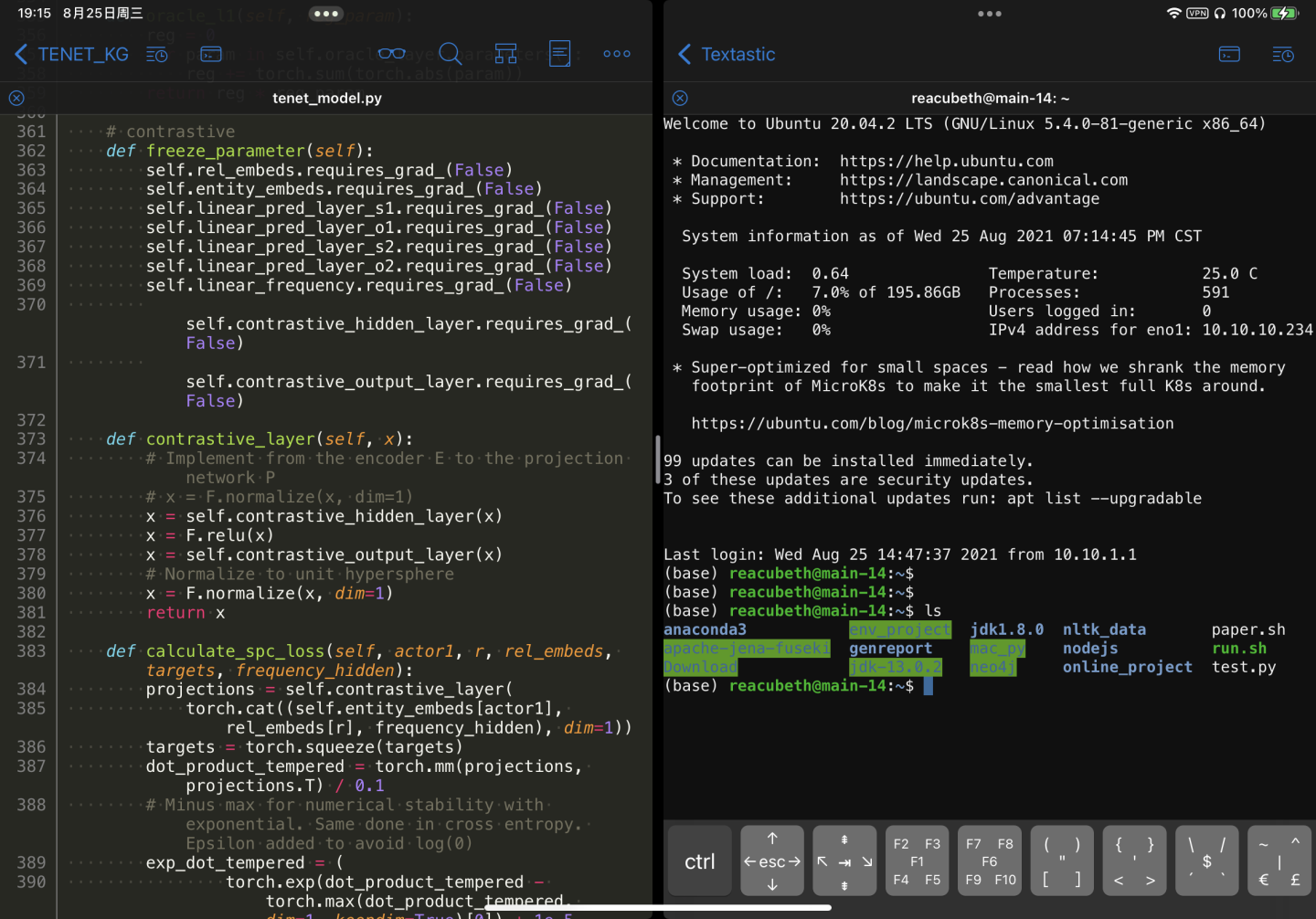Click the terminal cursor after last prompt
Viewport: 1316px width, 919px height.
(928, 686)
